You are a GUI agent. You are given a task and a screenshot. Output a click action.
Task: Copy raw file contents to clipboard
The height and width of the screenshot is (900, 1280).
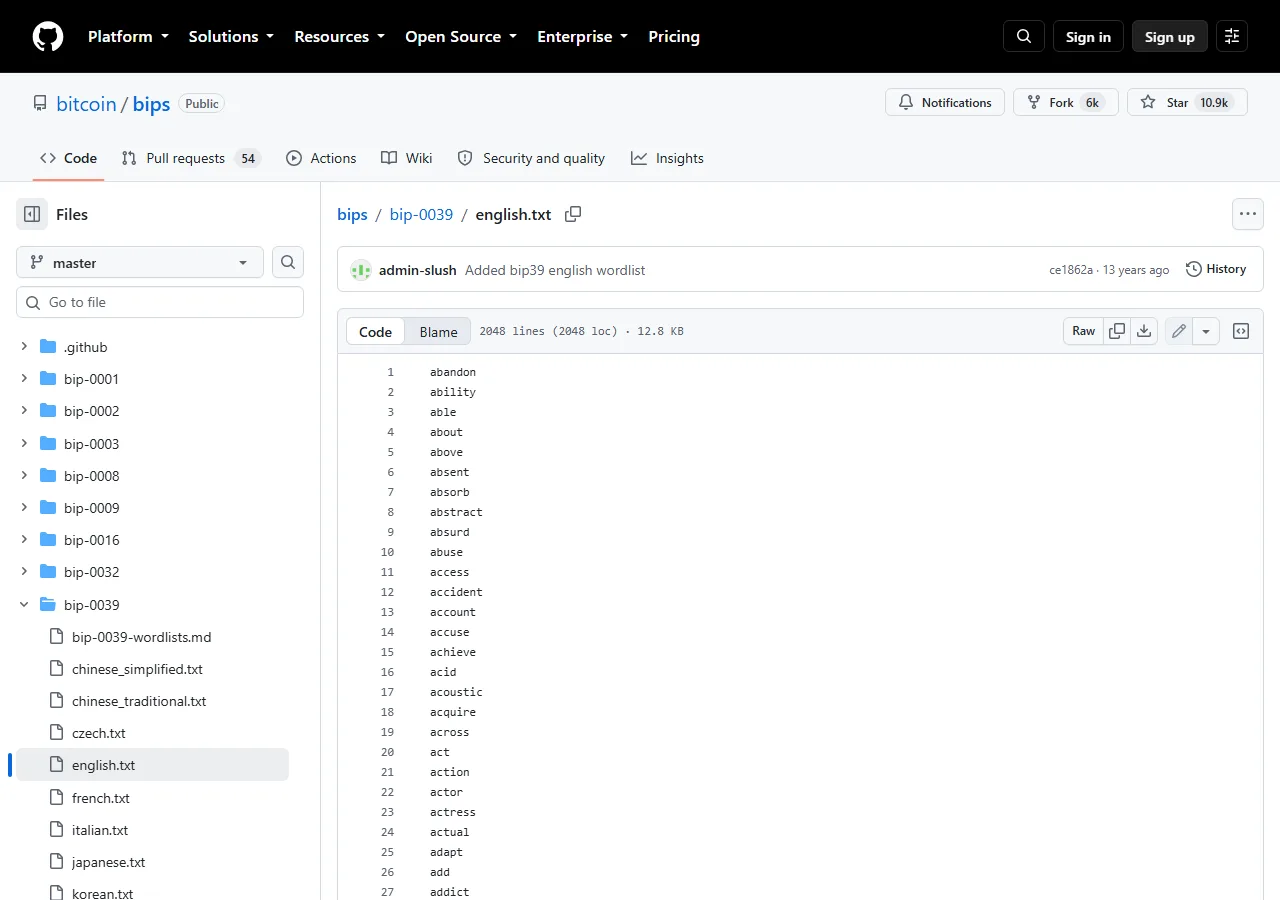coord(1117,331)
